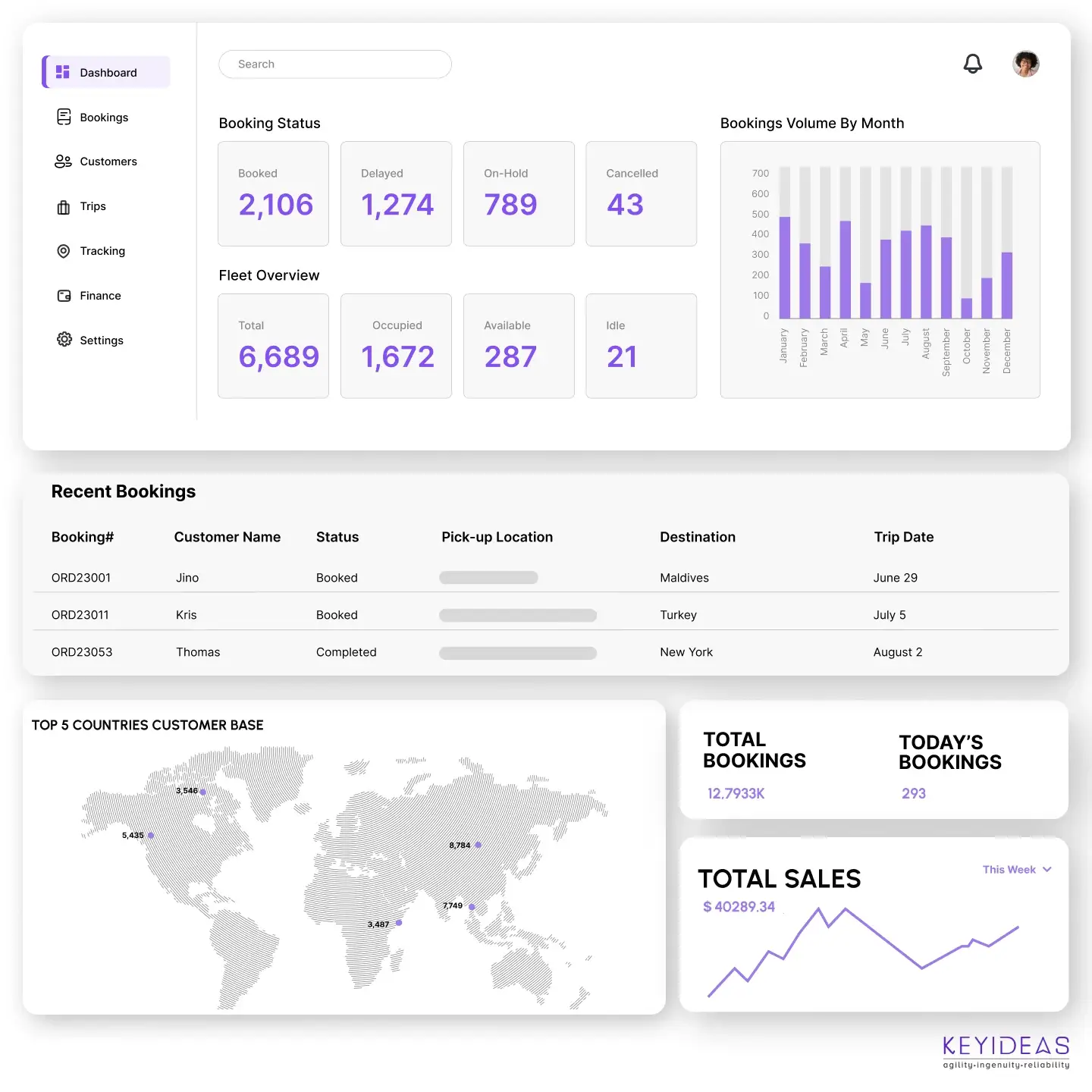Click the 12,7933K total bookings value
This screenshot has height=1092, width=1092.
click(736, 793)
